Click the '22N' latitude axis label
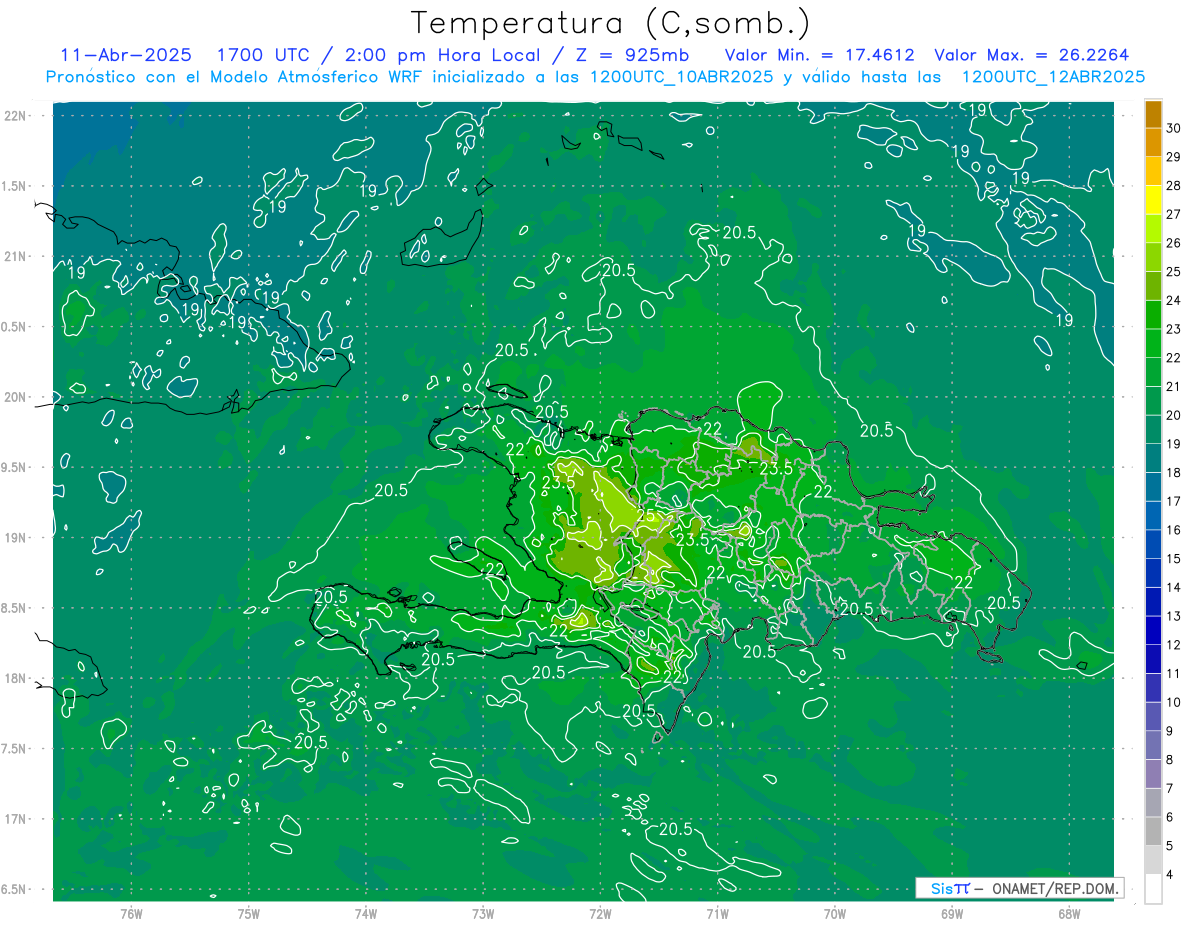 click(15, 115)
